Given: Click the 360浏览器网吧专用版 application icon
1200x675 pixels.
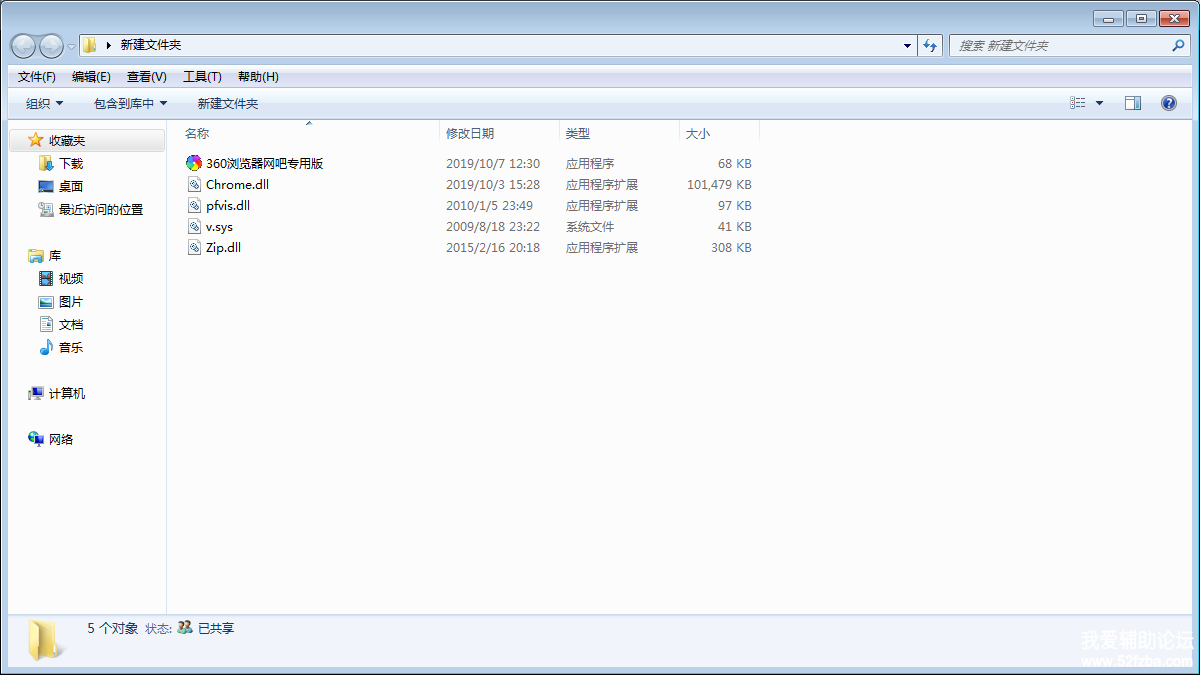Looking at the screenshot, I should (194, 163).
